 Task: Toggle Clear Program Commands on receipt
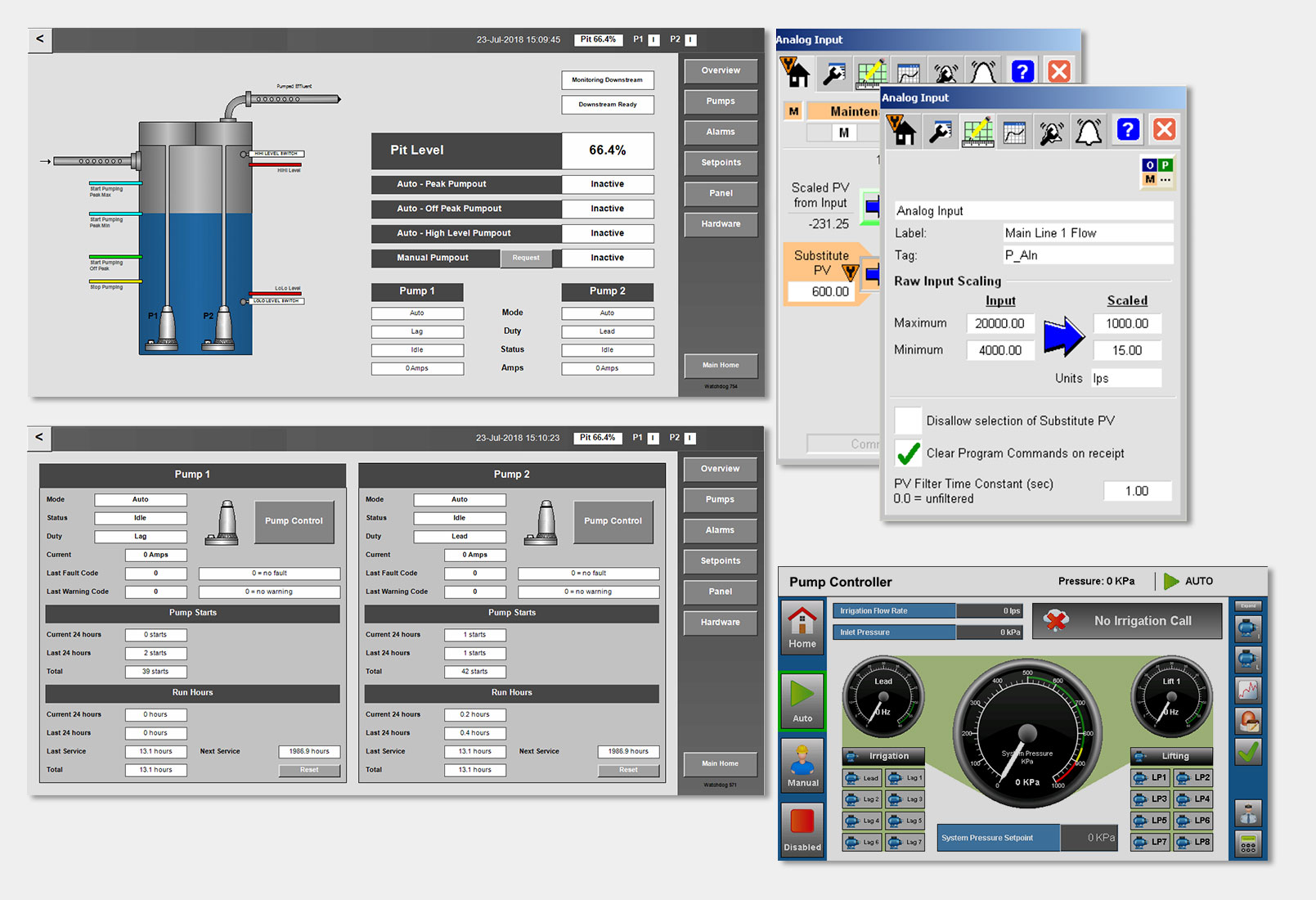tap(908, 452)
